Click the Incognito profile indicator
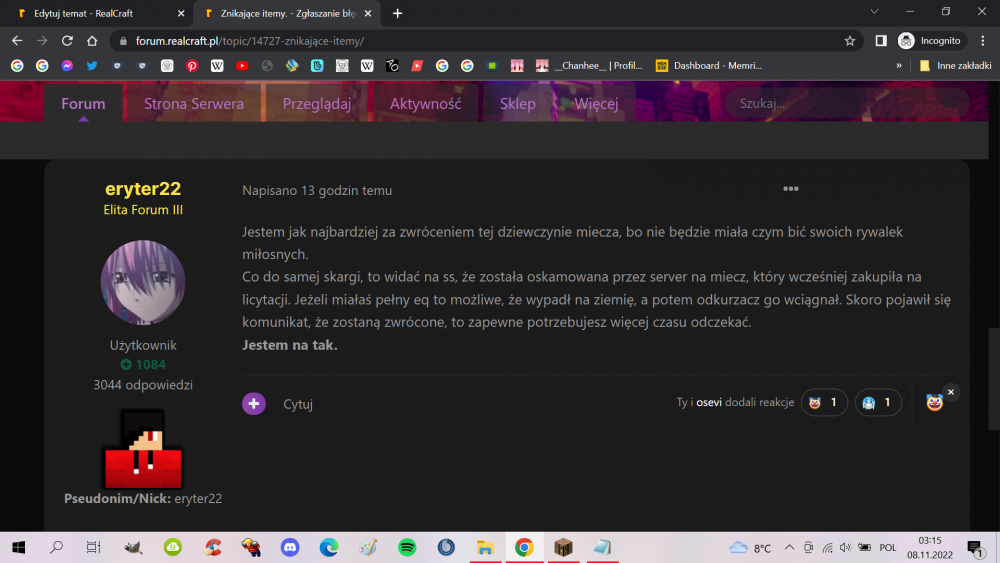 click(x=929, y=41)
